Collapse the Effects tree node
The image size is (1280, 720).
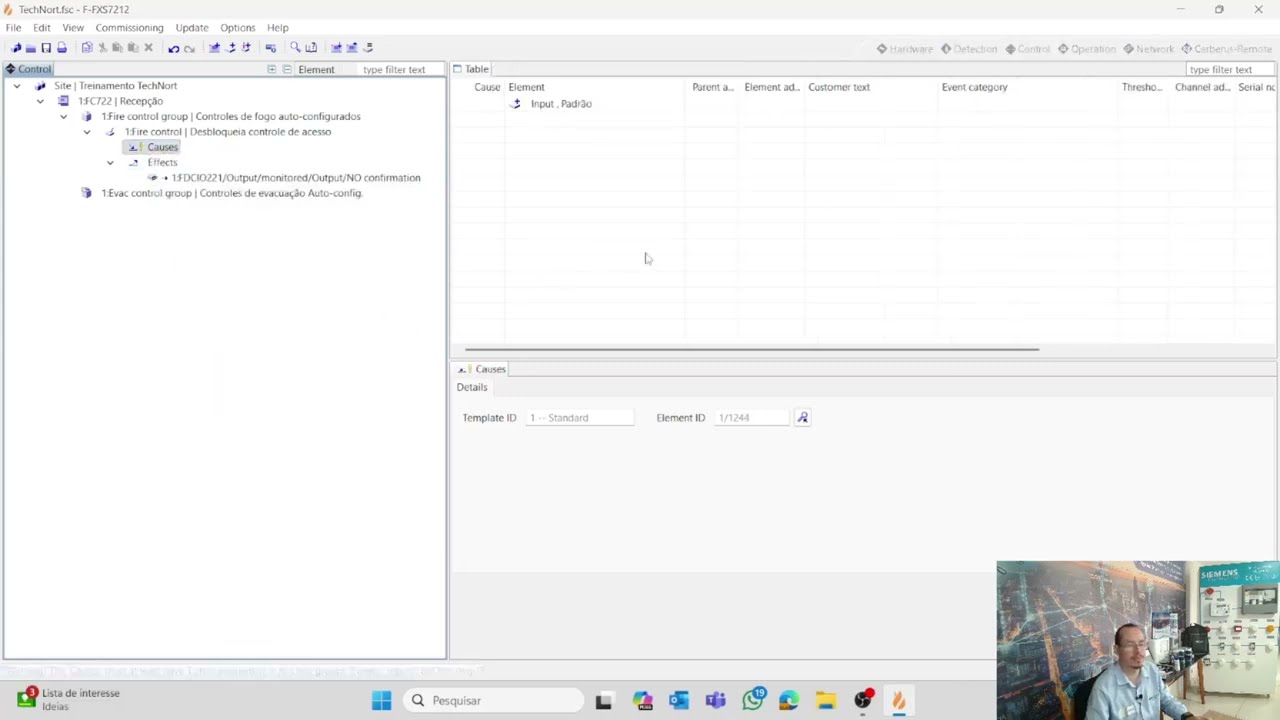(110, 163)
